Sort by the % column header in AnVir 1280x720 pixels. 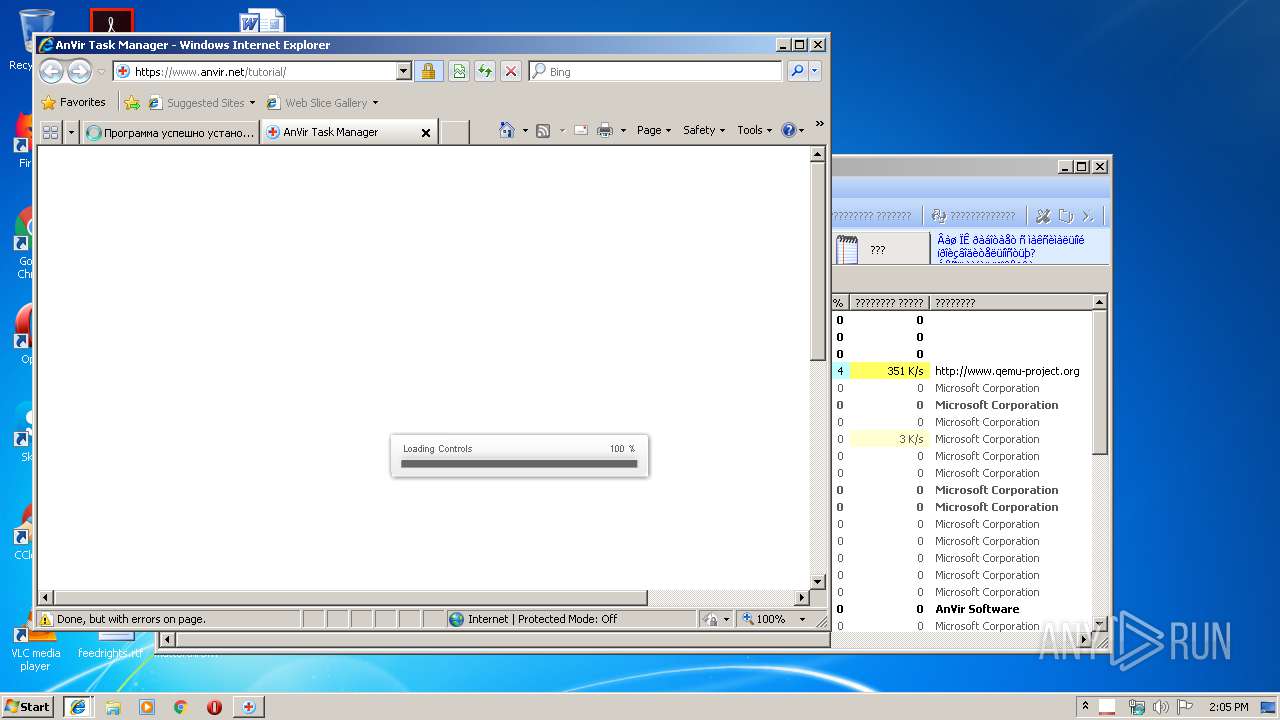pos(839,302)
